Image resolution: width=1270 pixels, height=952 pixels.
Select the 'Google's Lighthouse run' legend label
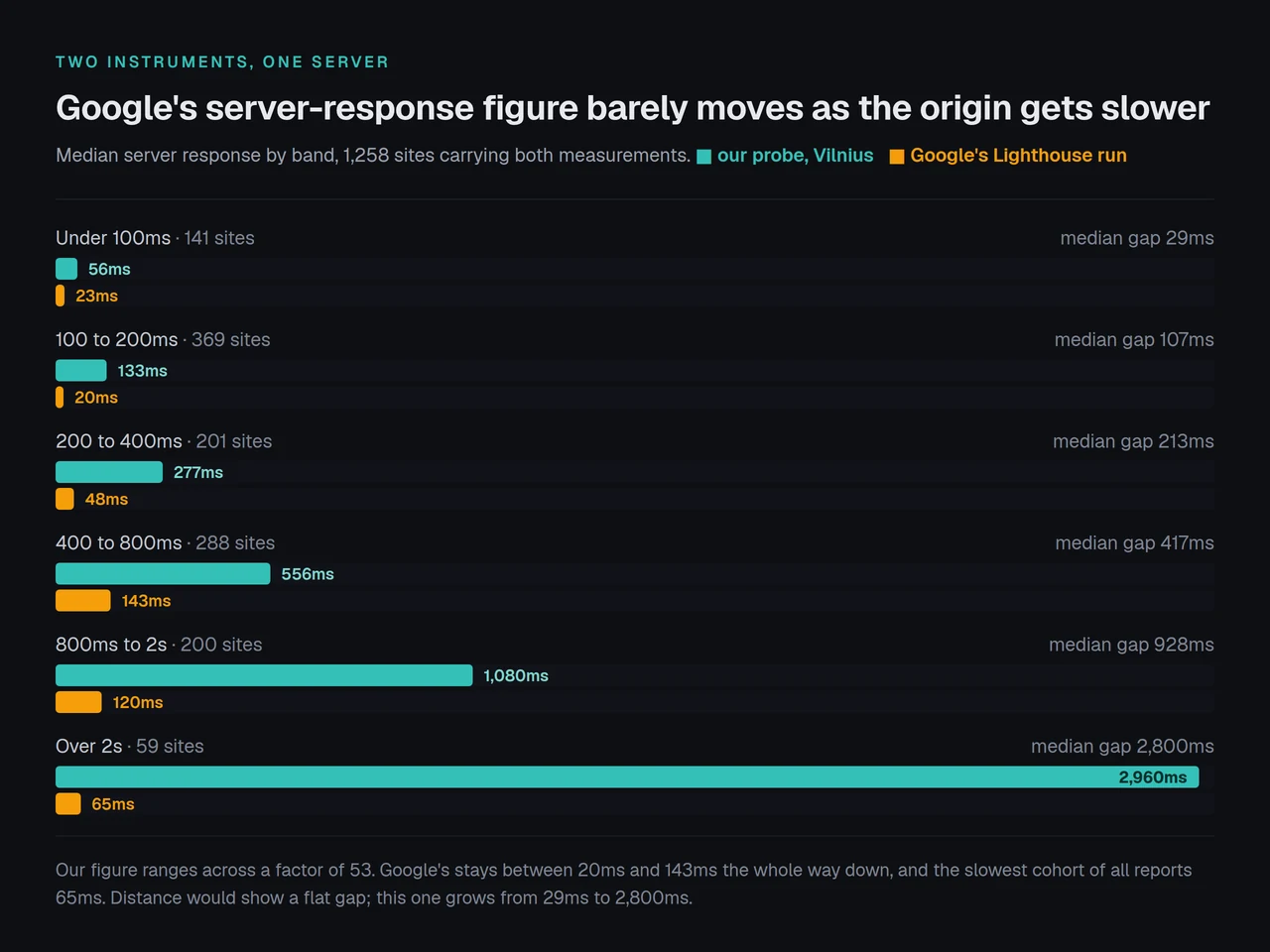click(1019, 156)
